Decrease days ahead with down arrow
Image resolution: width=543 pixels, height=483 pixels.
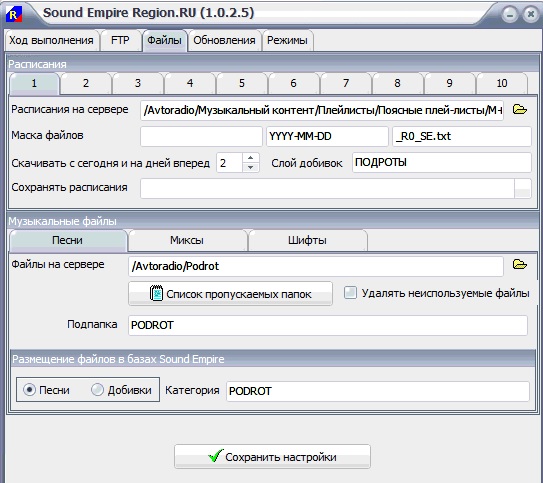pyautogui.click(x=251, y=168)
